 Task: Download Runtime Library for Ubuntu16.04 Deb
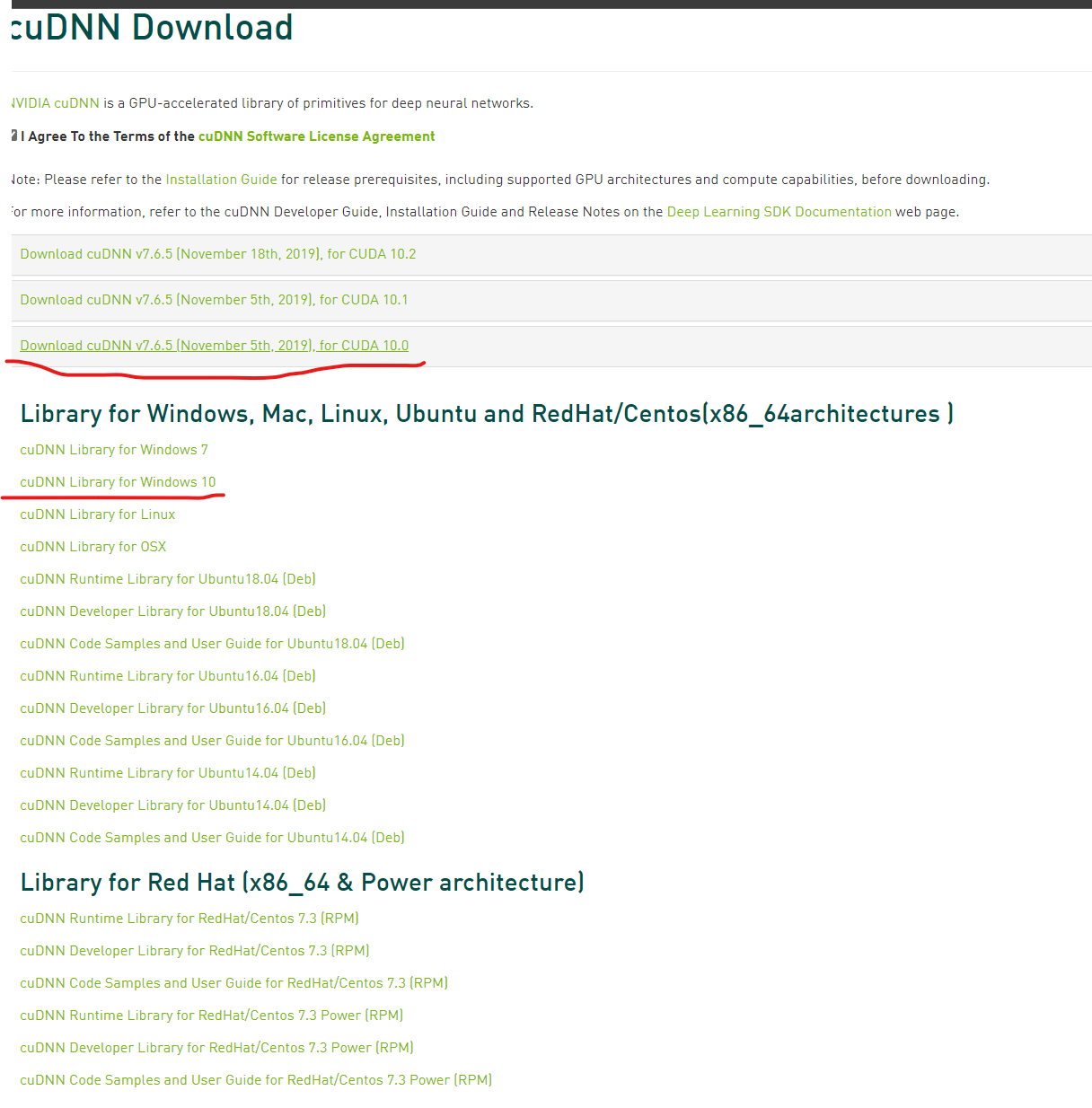pos(168,676)
